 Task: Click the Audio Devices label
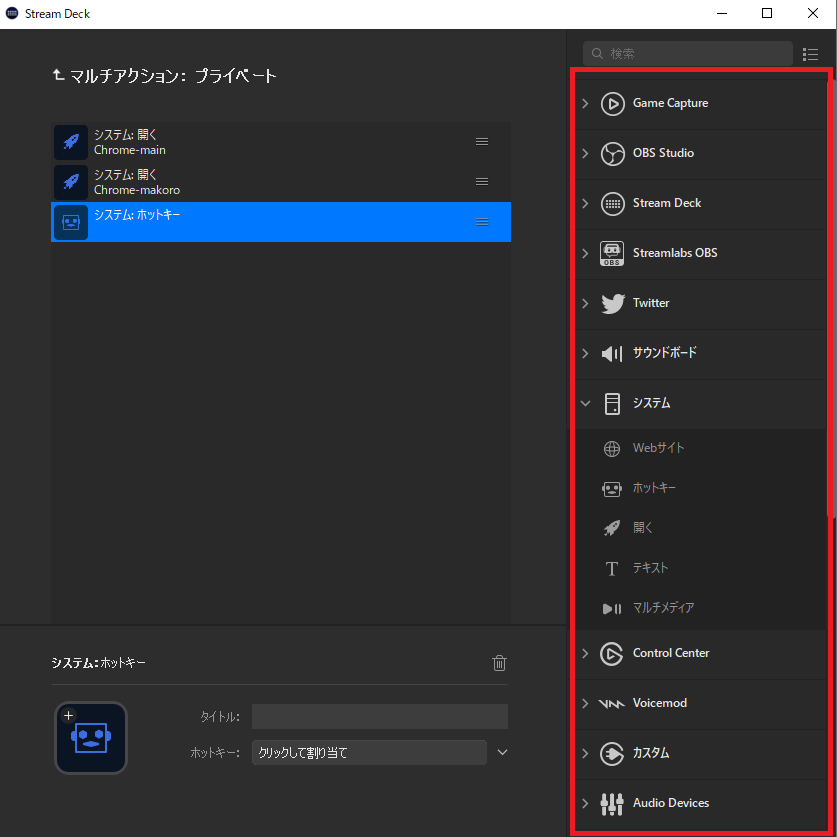pyautogui.click(x=671, y=803)
